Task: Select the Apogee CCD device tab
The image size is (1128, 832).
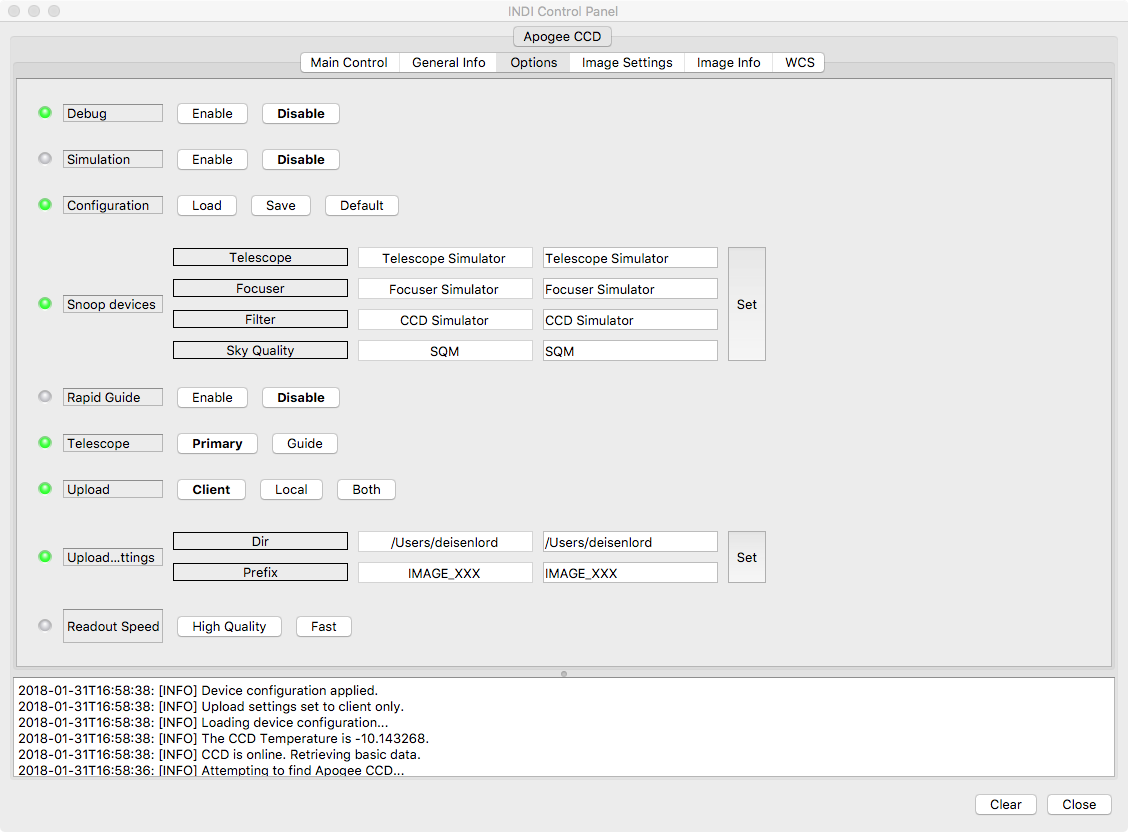Action: click(x=563, y=37)
